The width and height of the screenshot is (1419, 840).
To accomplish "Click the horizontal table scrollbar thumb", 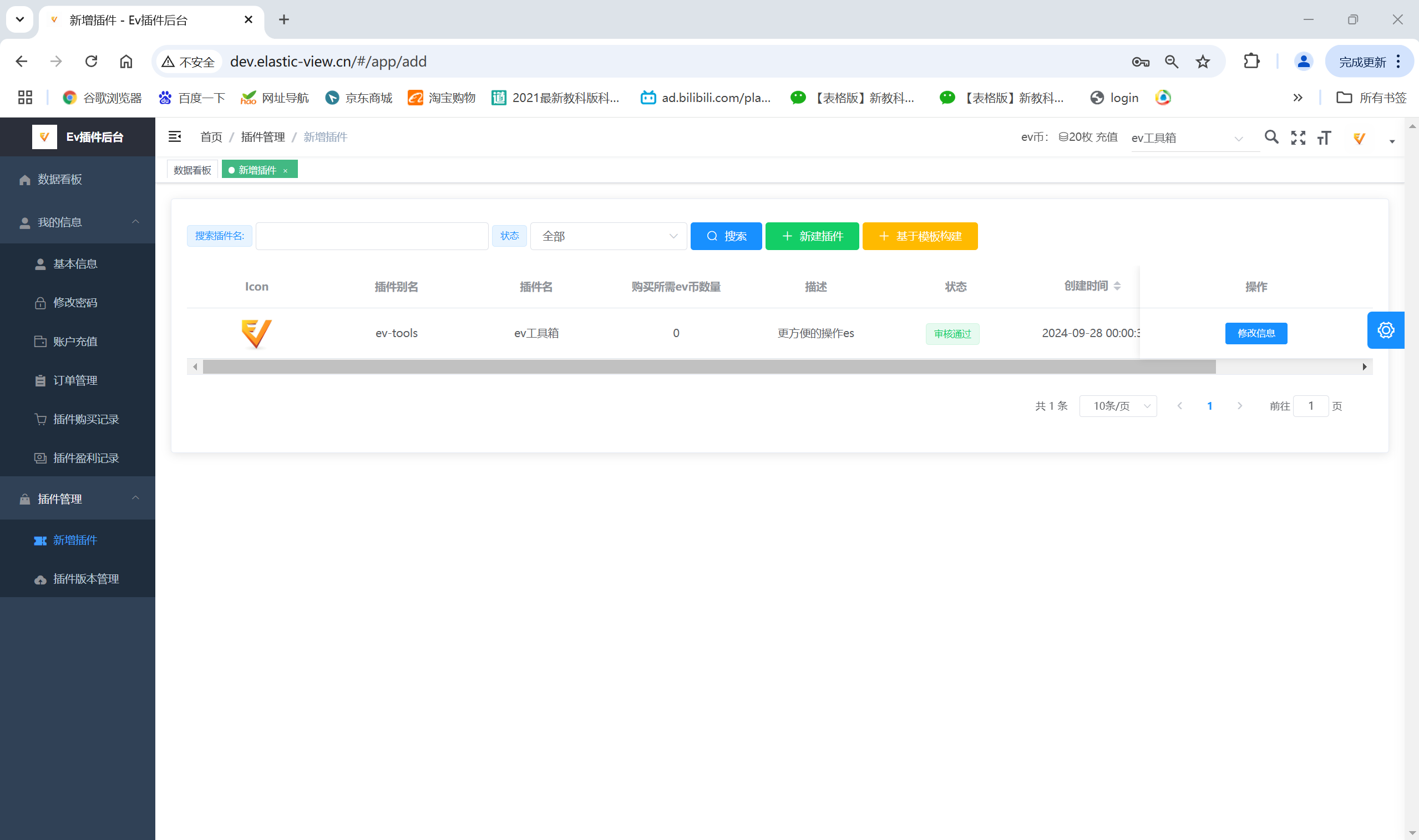I will 709,367.
